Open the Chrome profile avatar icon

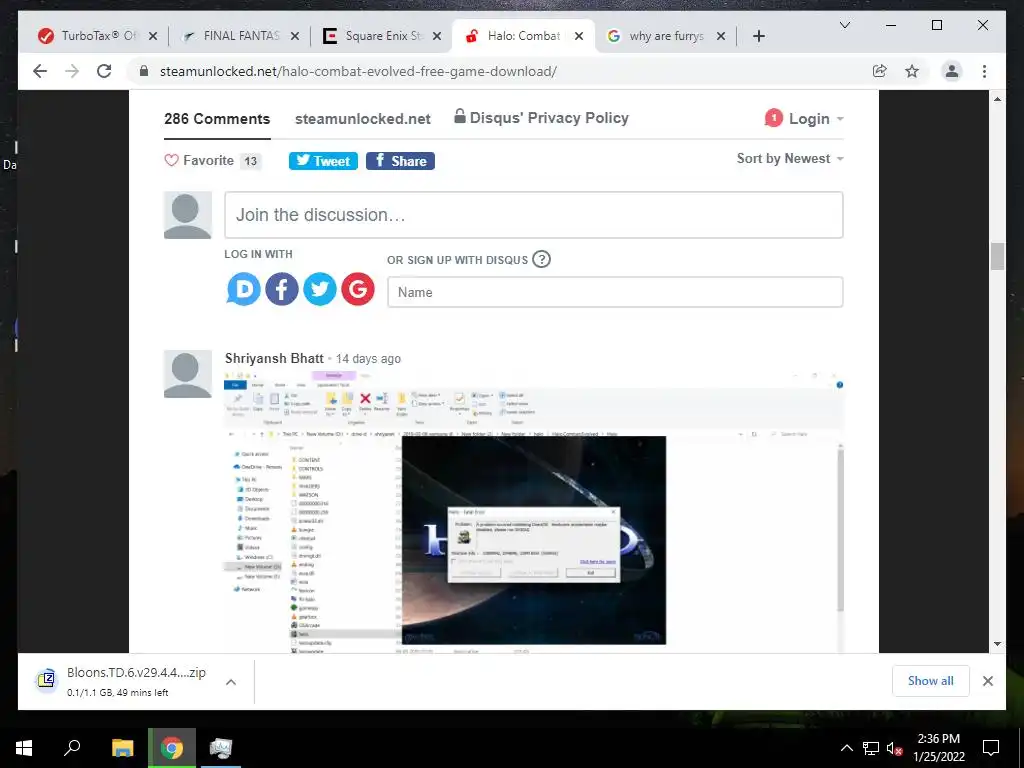click(x=952, y=71)
